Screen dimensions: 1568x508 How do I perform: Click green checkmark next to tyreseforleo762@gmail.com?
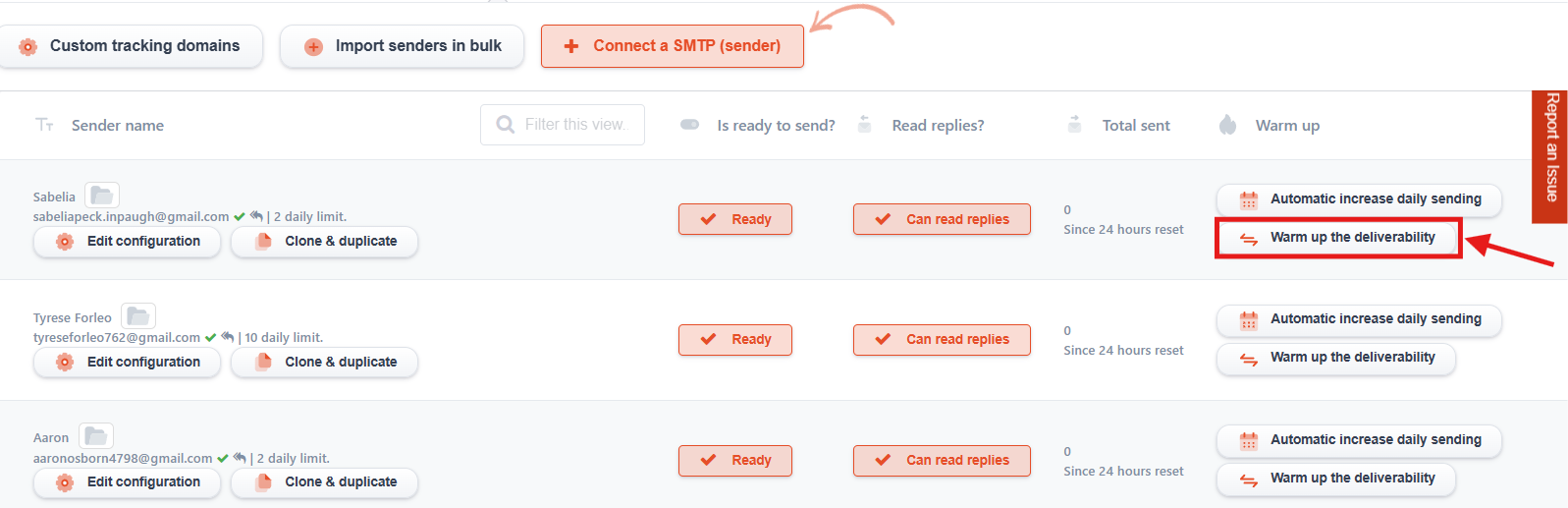pyautogui.click(x=210, y=337)
